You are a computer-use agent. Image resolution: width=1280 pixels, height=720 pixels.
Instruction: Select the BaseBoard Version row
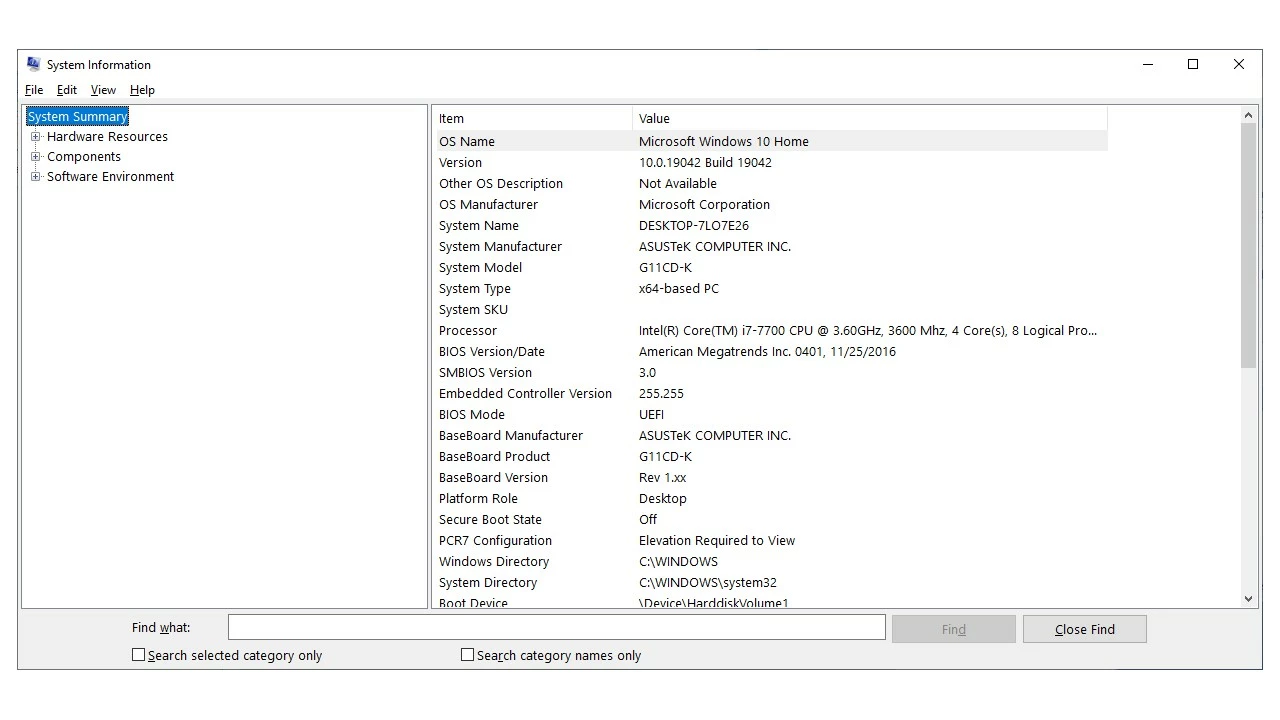click(x=771, y=477)
